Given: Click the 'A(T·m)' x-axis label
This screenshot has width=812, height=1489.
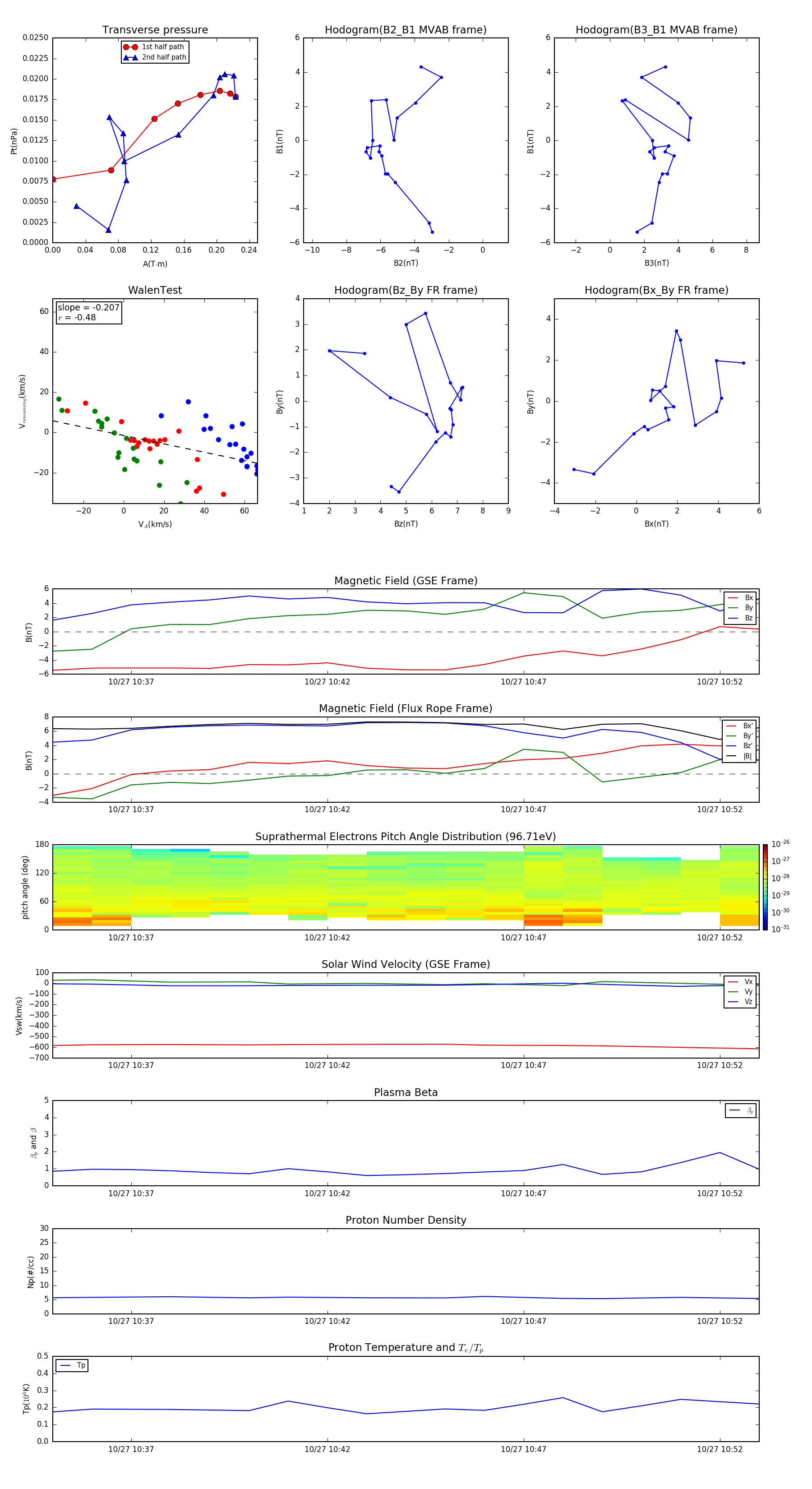Looking at the screenshot, I should tap(155, 264).
